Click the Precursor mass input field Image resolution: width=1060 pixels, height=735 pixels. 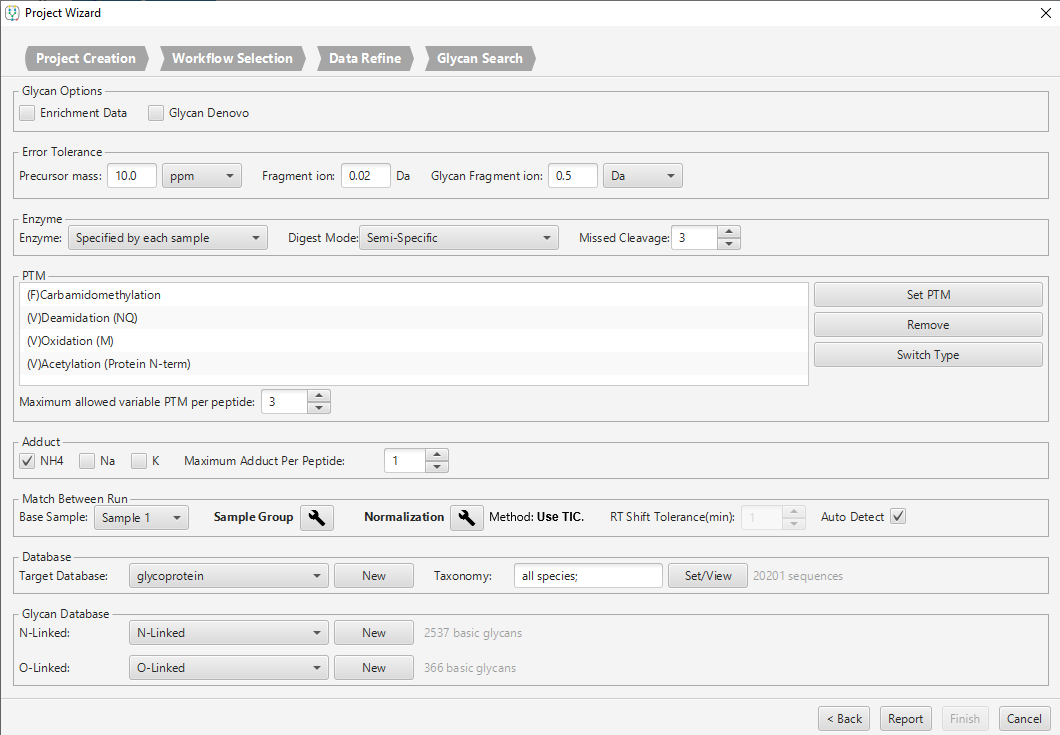click(132, 176)
